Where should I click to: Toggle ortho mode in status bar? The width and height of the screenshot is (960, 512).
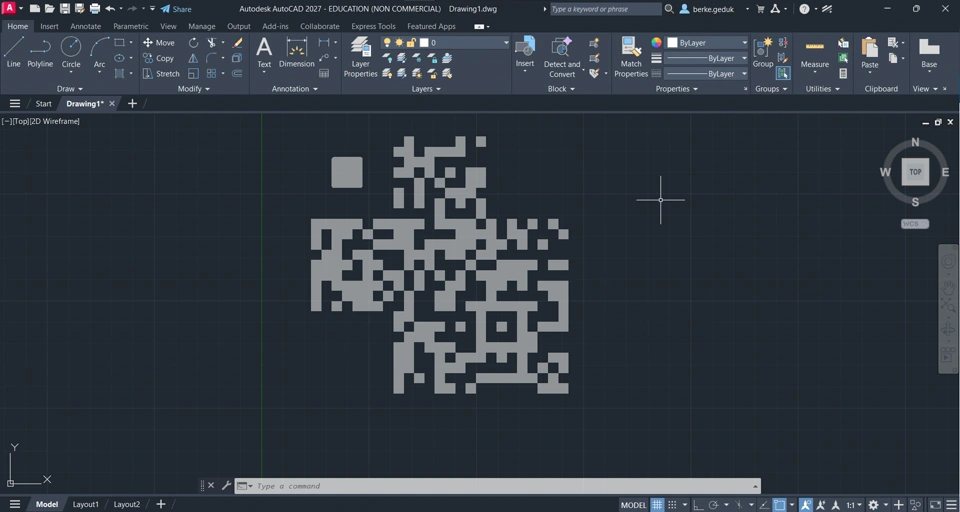(698, 505)
